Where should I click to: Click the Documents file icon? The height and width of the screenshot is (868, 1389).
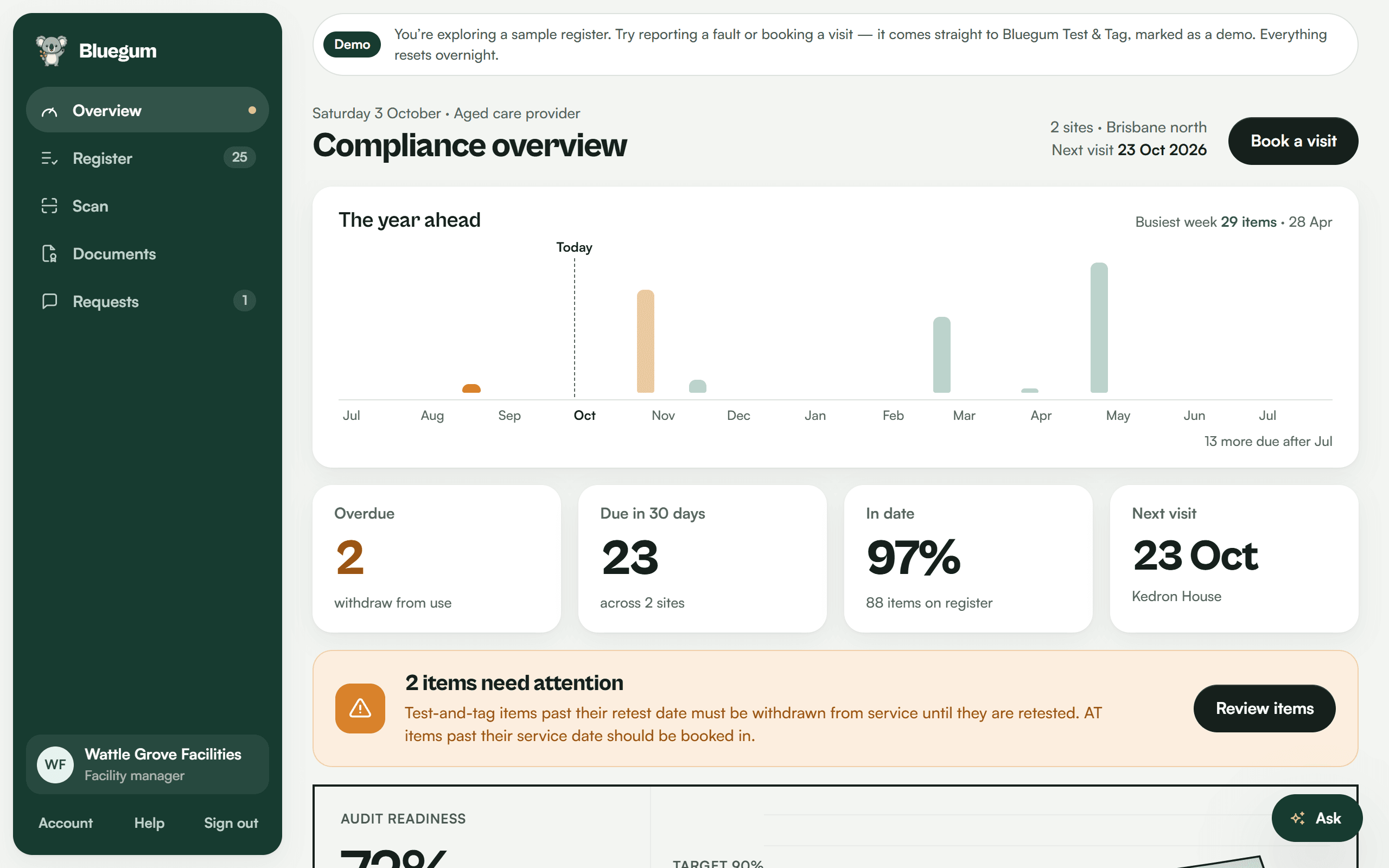click(x=49, y=254)
